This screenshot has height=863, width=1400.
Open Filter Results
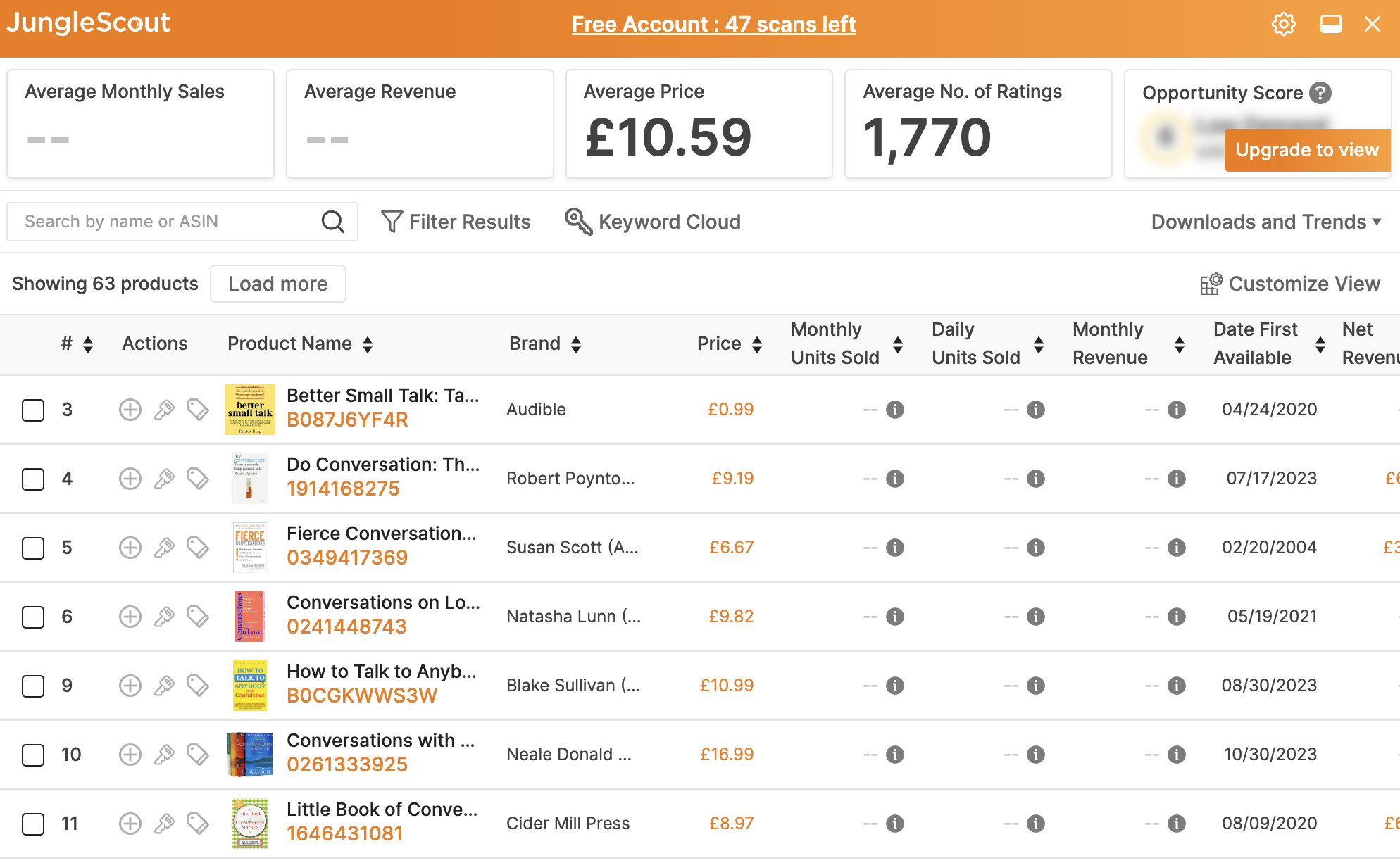tap(456, 222)
